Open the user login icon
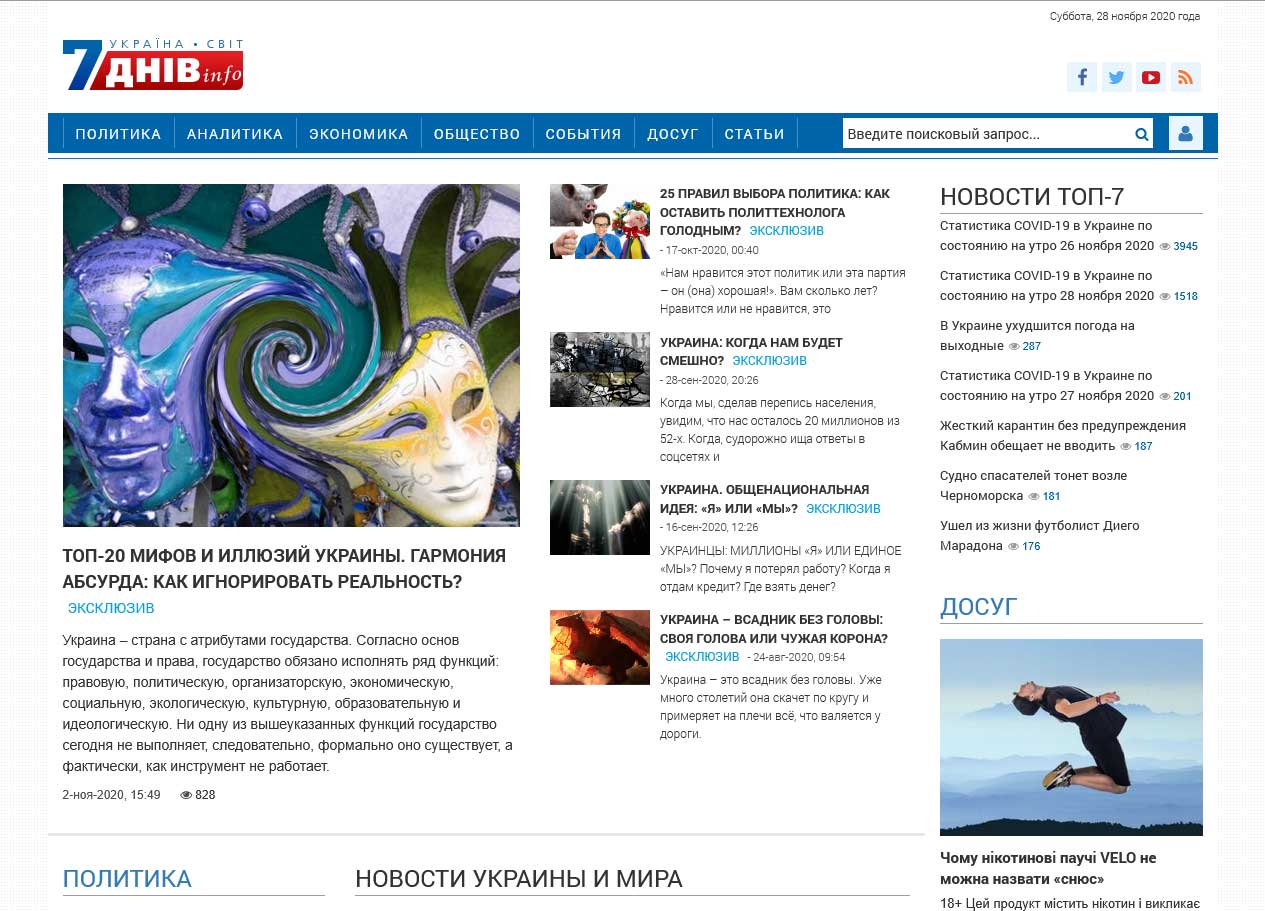Screen dimensions: 1265x911 point(1186,132)
